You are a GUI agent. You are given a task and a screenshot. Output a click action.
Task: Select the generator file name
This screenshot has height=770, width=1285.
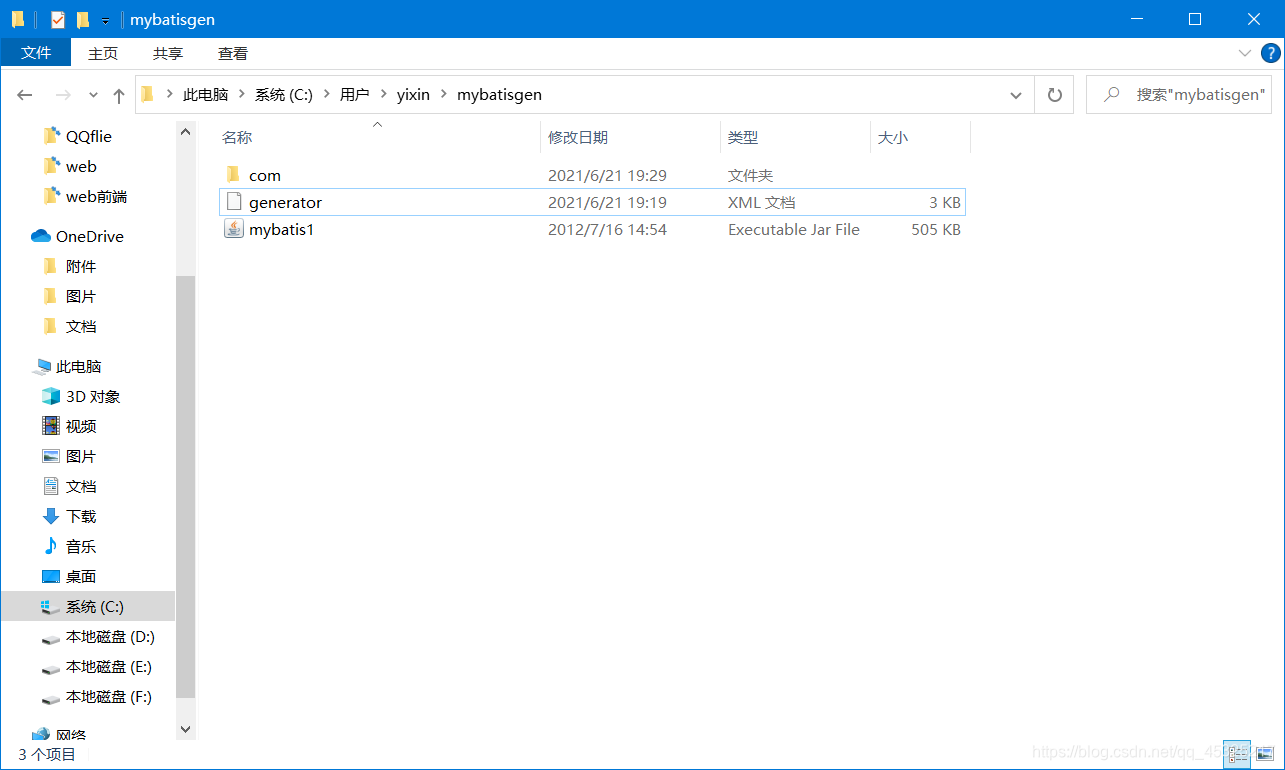click(x=285, y=202)
